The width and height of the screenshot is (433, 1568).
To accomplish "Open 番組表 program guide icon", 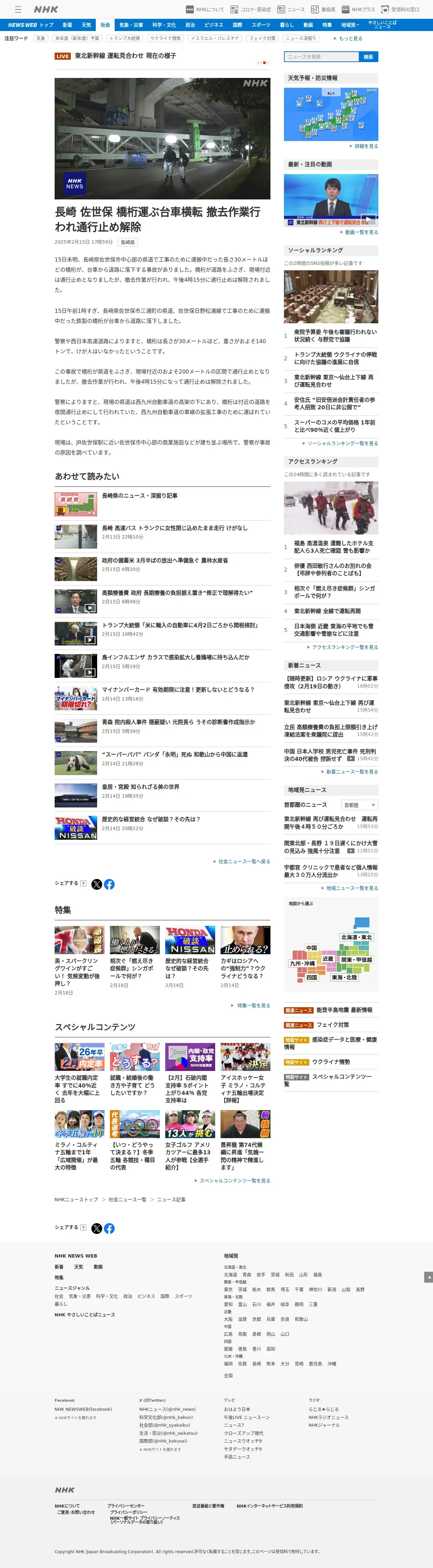I will [x=323, y=9].
